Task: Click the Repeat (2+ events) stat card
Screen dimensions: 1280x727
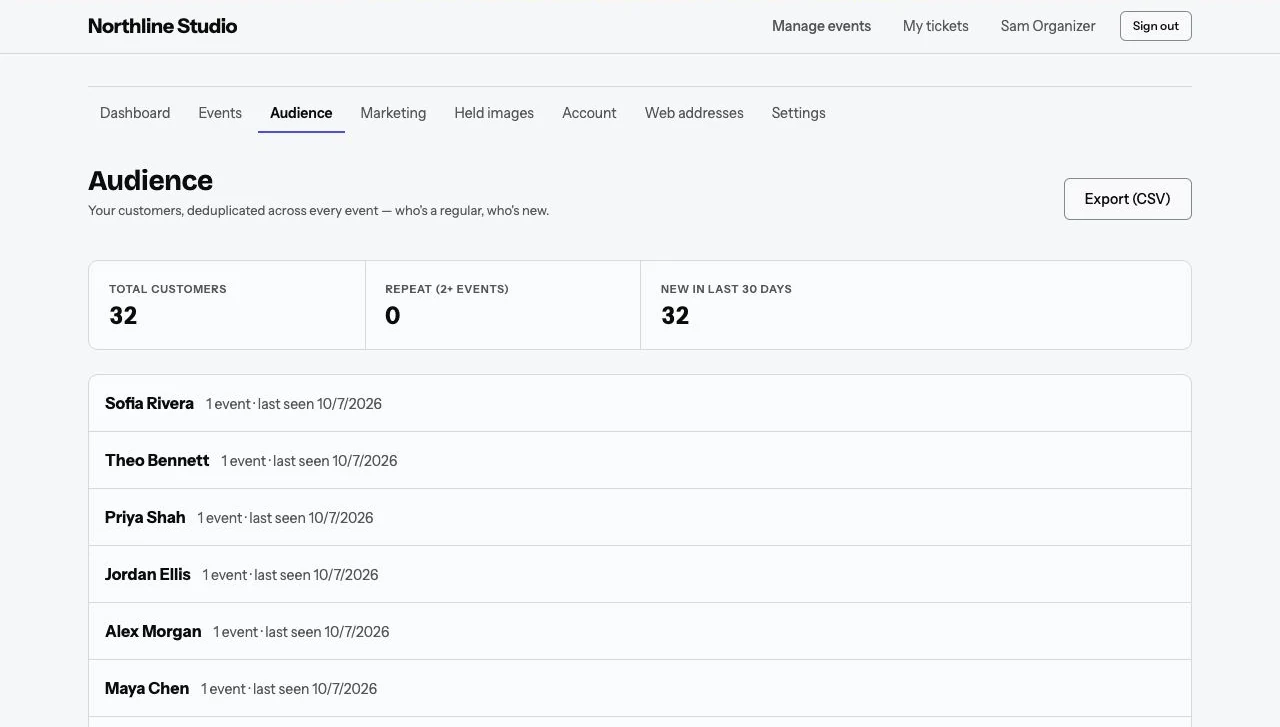Action: pyautogui.click(x=503, y=305)
